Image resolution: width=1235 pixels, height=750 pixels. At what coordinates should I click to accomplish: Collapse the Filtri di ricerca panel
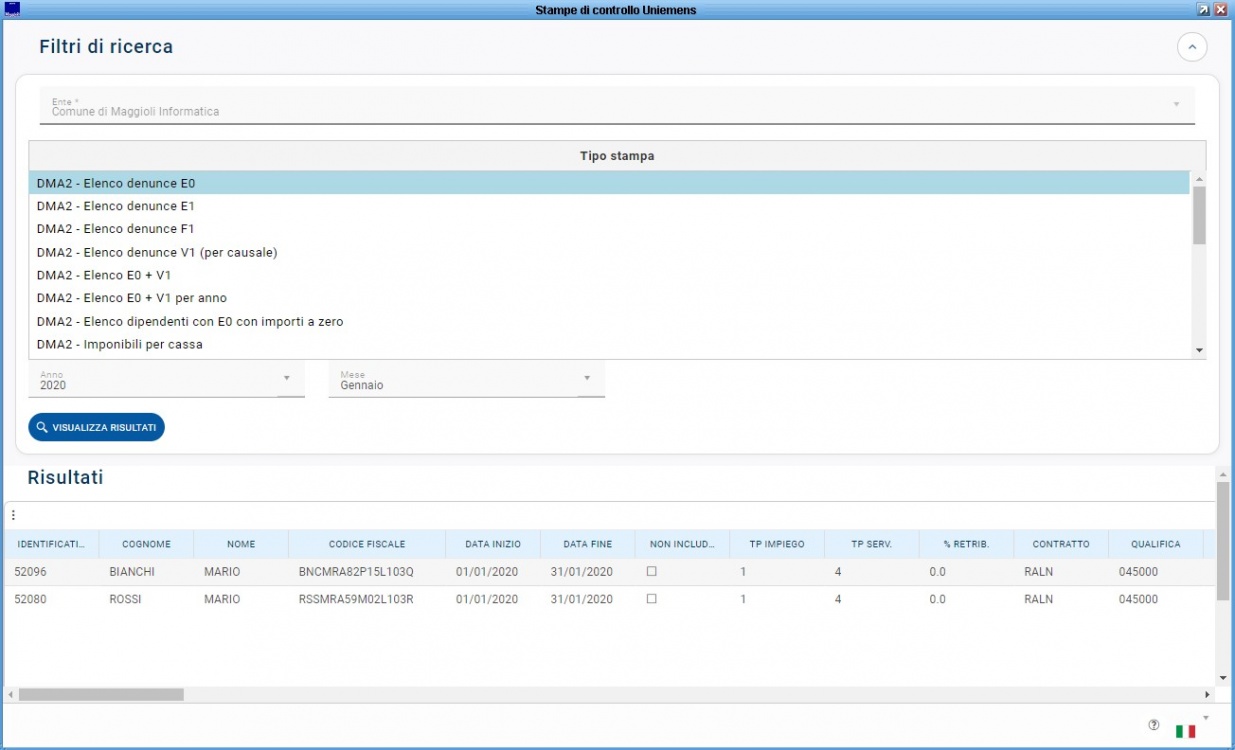(x=1192, y=47)
